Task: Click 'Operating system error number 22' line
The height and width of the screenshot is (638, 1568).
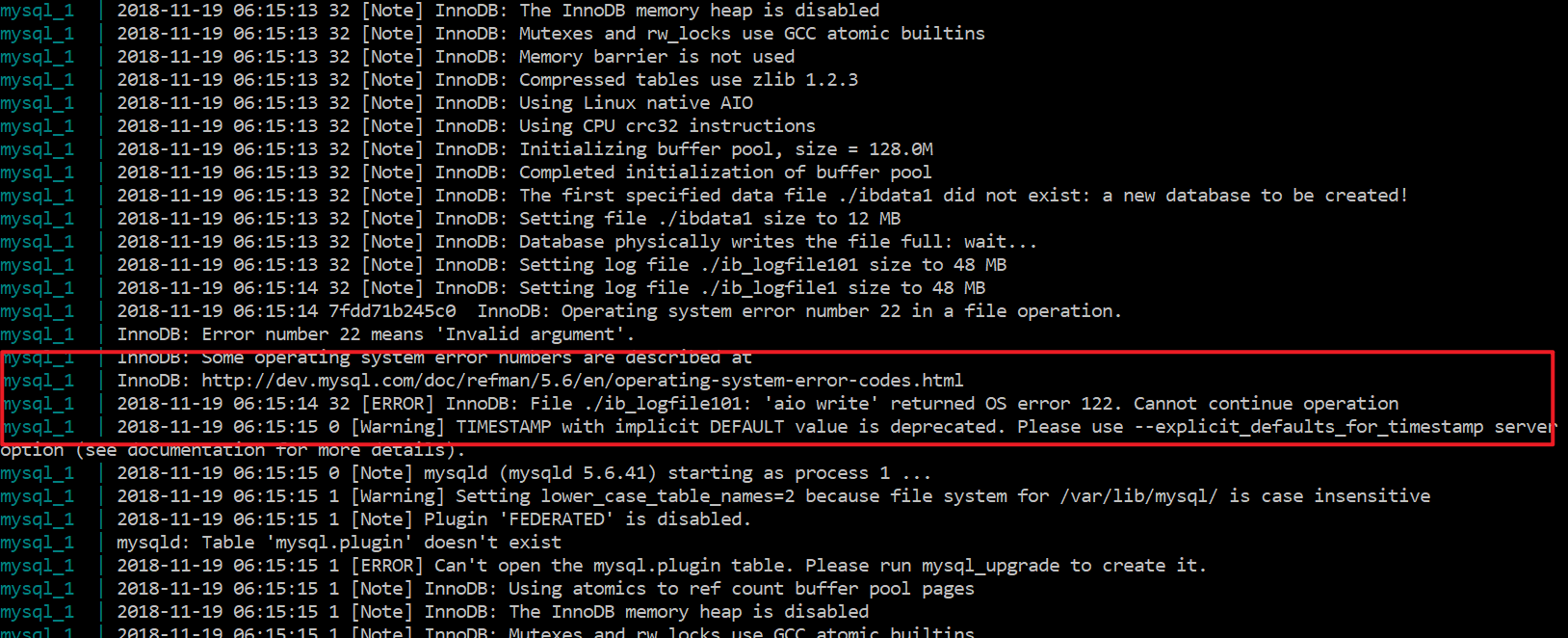Action: tap(619, 311)
